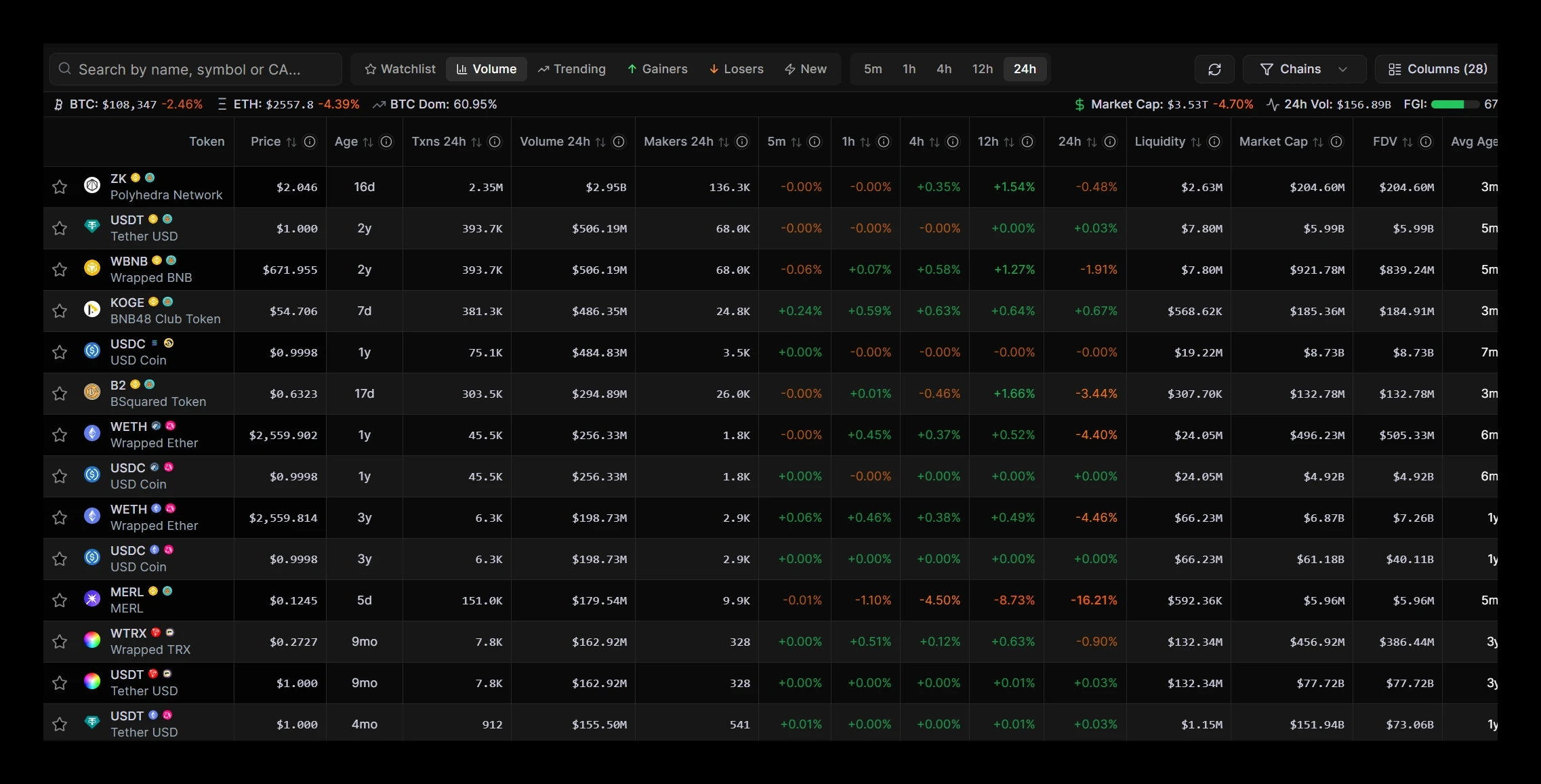The image size is (1541, 784).
Task: Open the Chains filter dropdown
Action: [x=1304, y=69]
